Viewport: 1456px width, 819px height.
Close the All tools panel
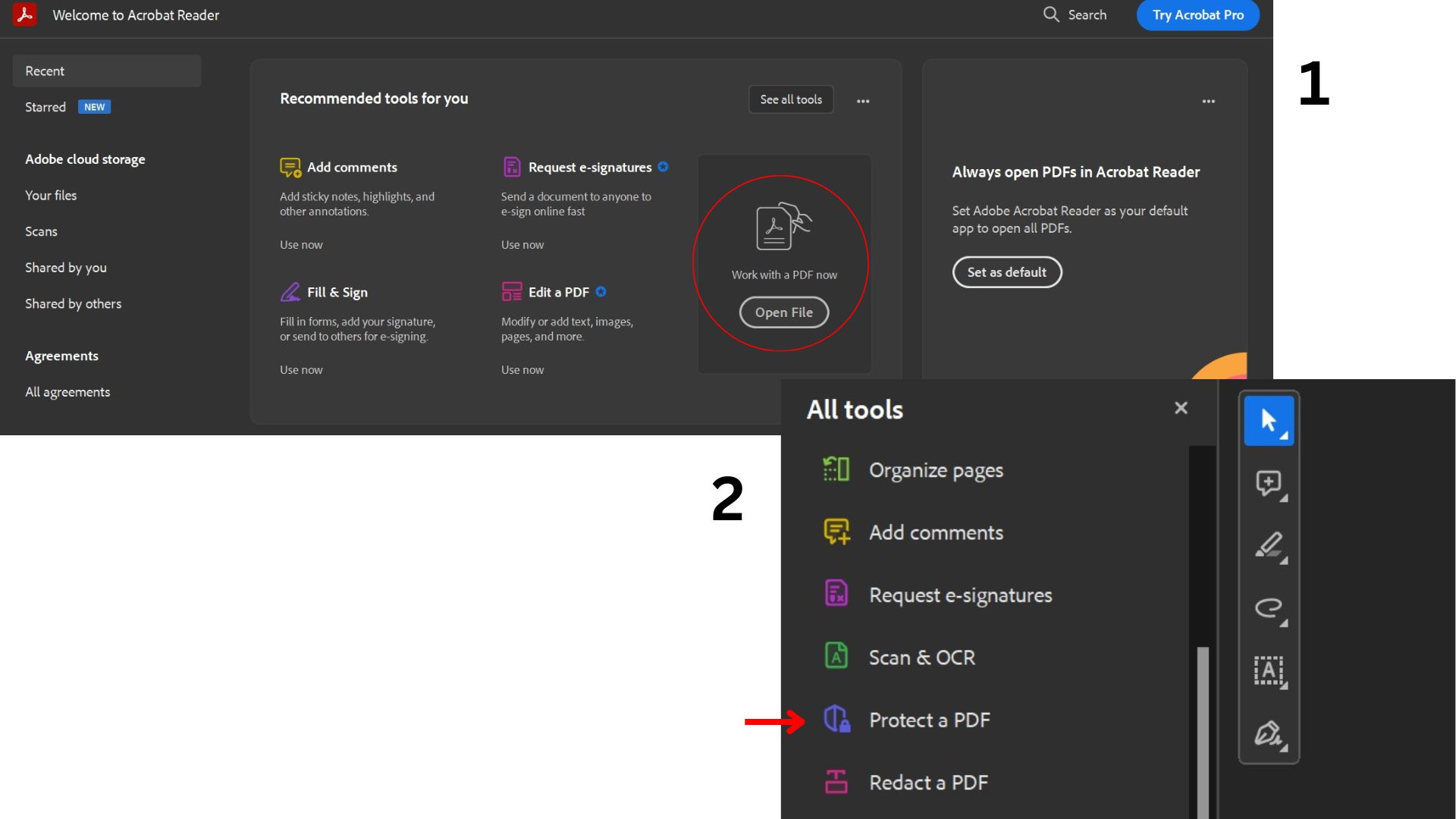click(x=1181, y=408)
